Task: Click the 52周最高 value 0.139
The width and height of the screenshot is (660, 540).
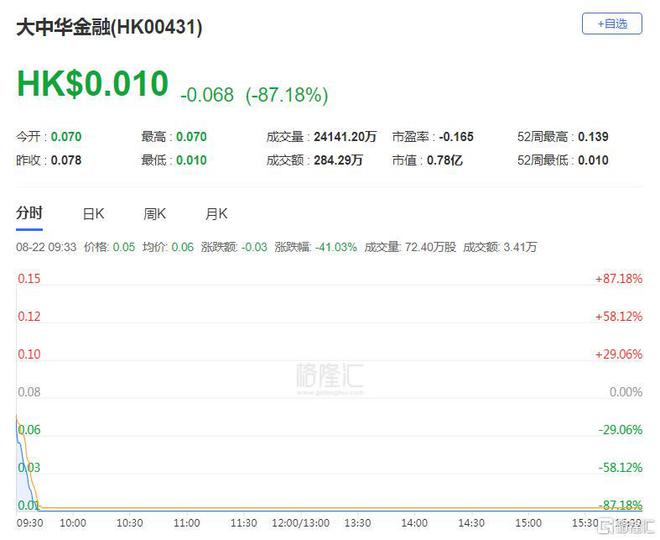Action: [x=593, y=137]
